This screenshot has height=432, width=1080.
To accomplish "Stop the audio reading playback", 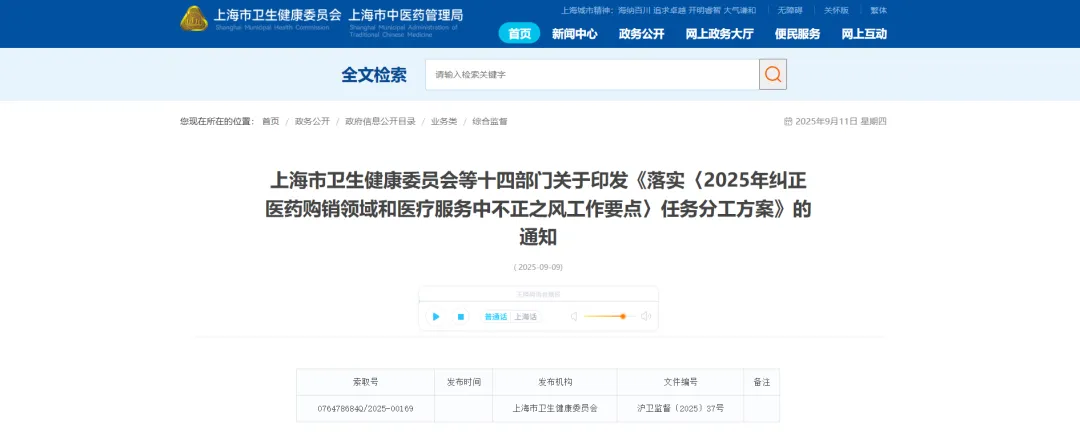I will tap(461, 316).
